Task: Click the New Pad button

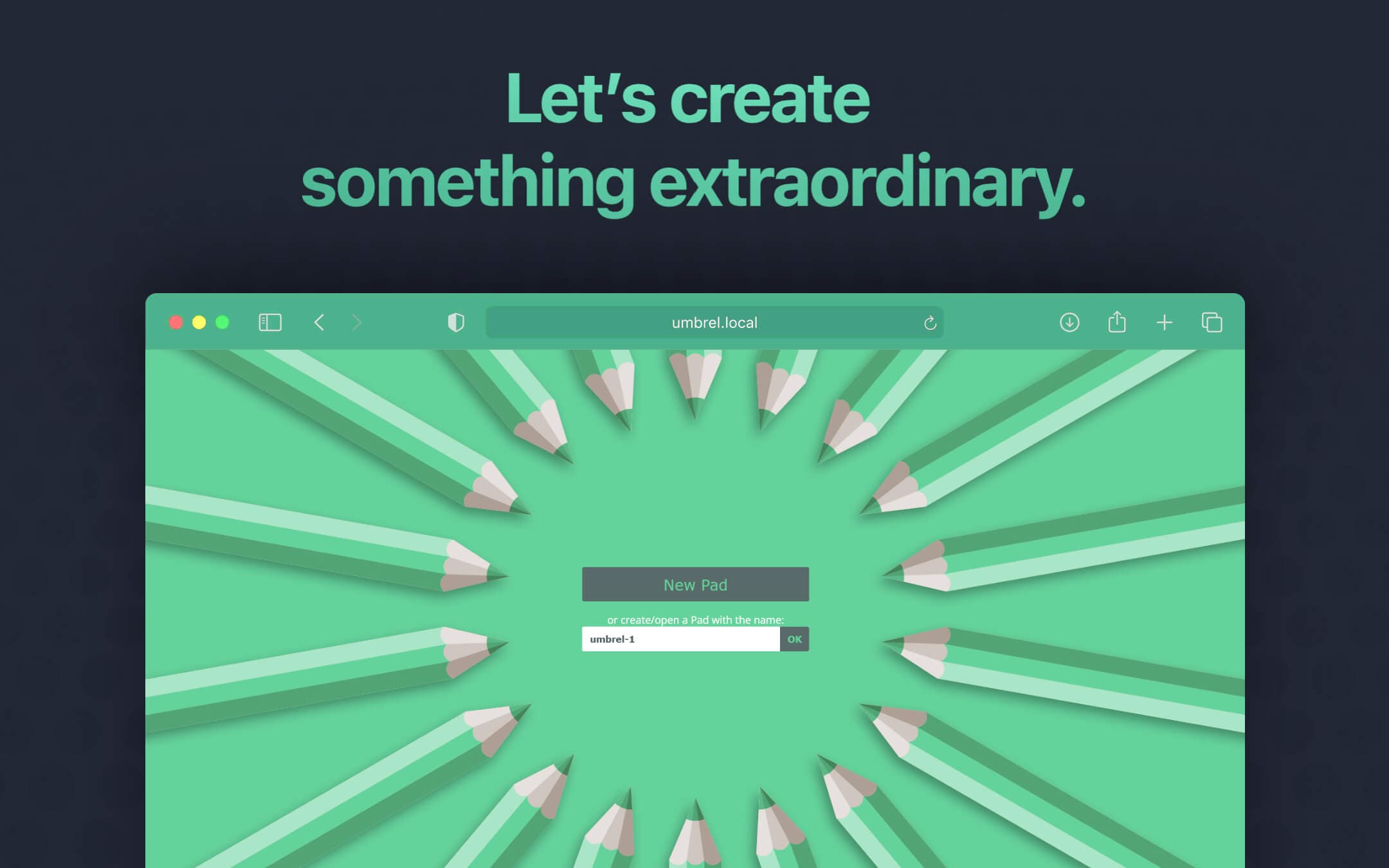Action: [x=695, y=584]
